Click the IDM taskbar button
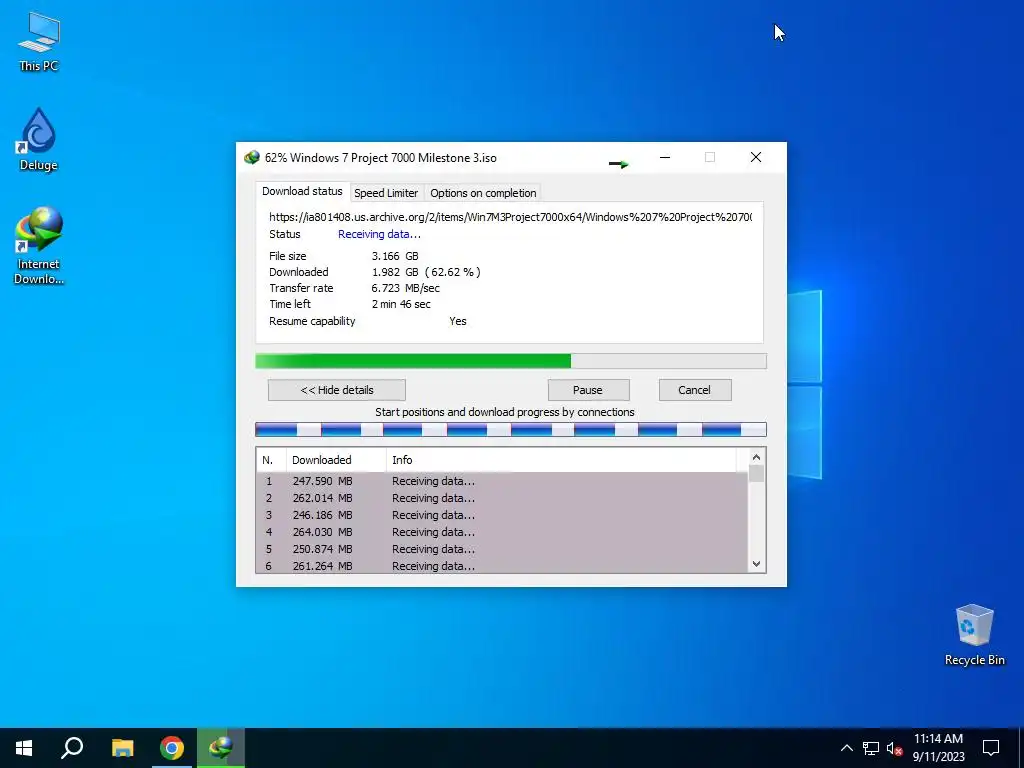The image size is (1024, 768). coord(221,748)
